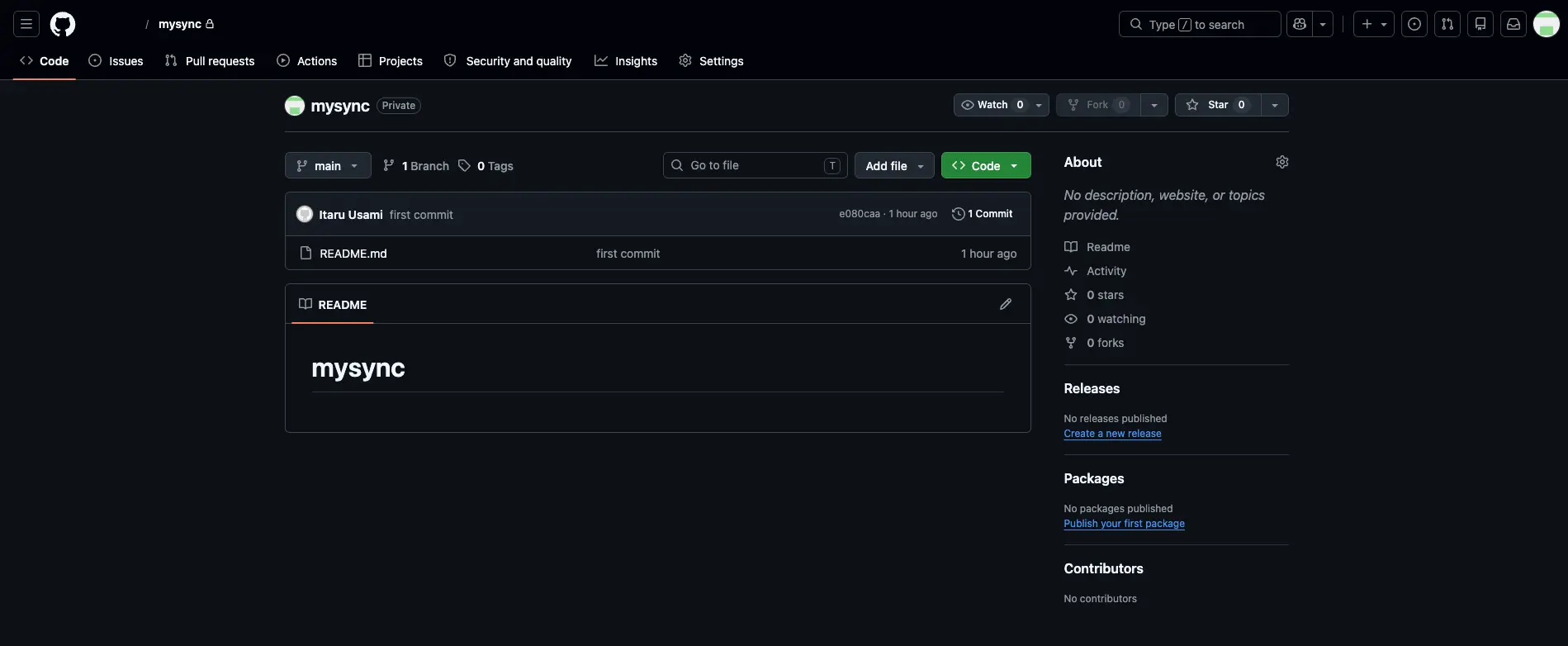Click the search bar field

pyautogui.click(x=1200, y=24)
